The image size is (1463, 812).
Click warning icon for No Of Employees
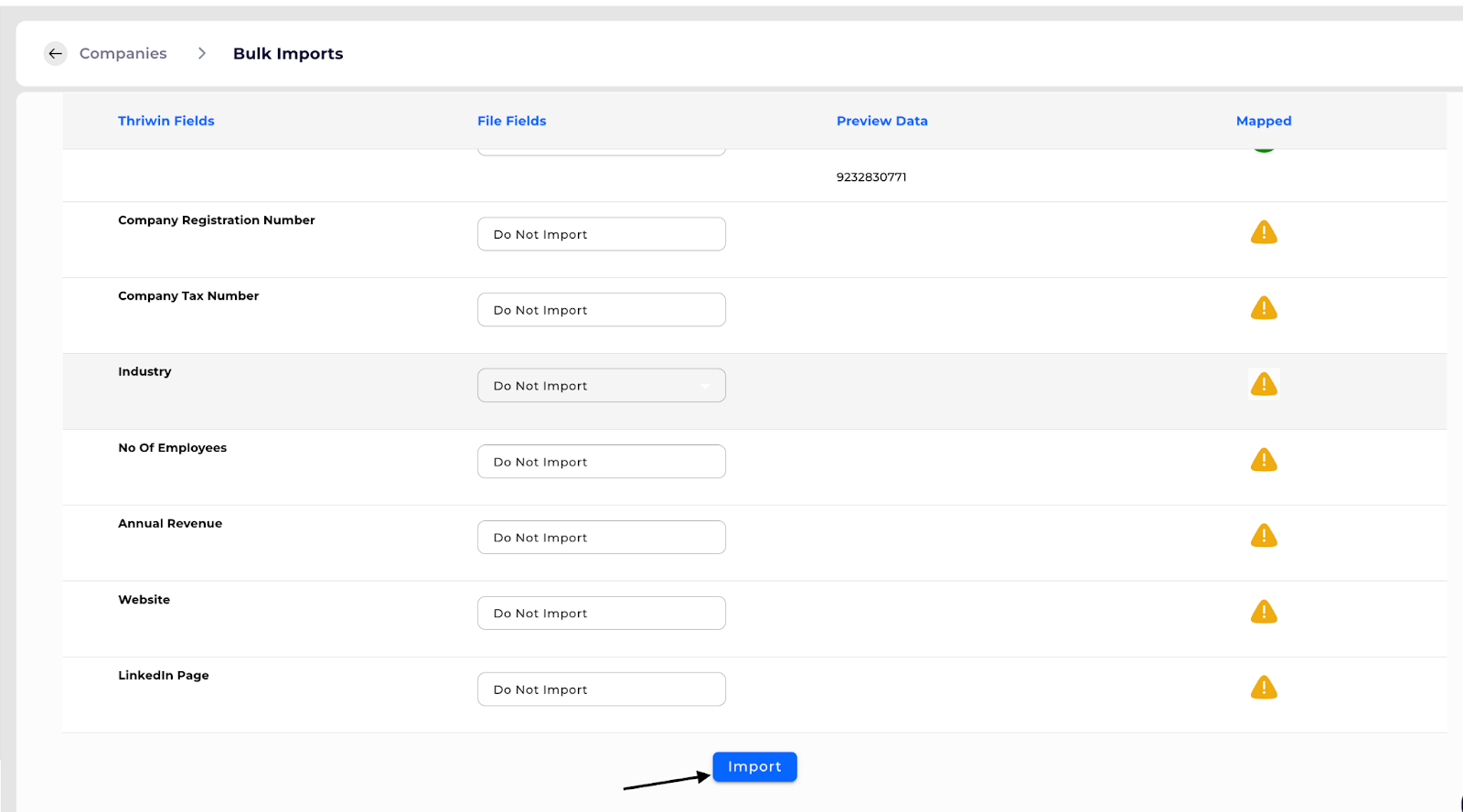coord(1264,460)
